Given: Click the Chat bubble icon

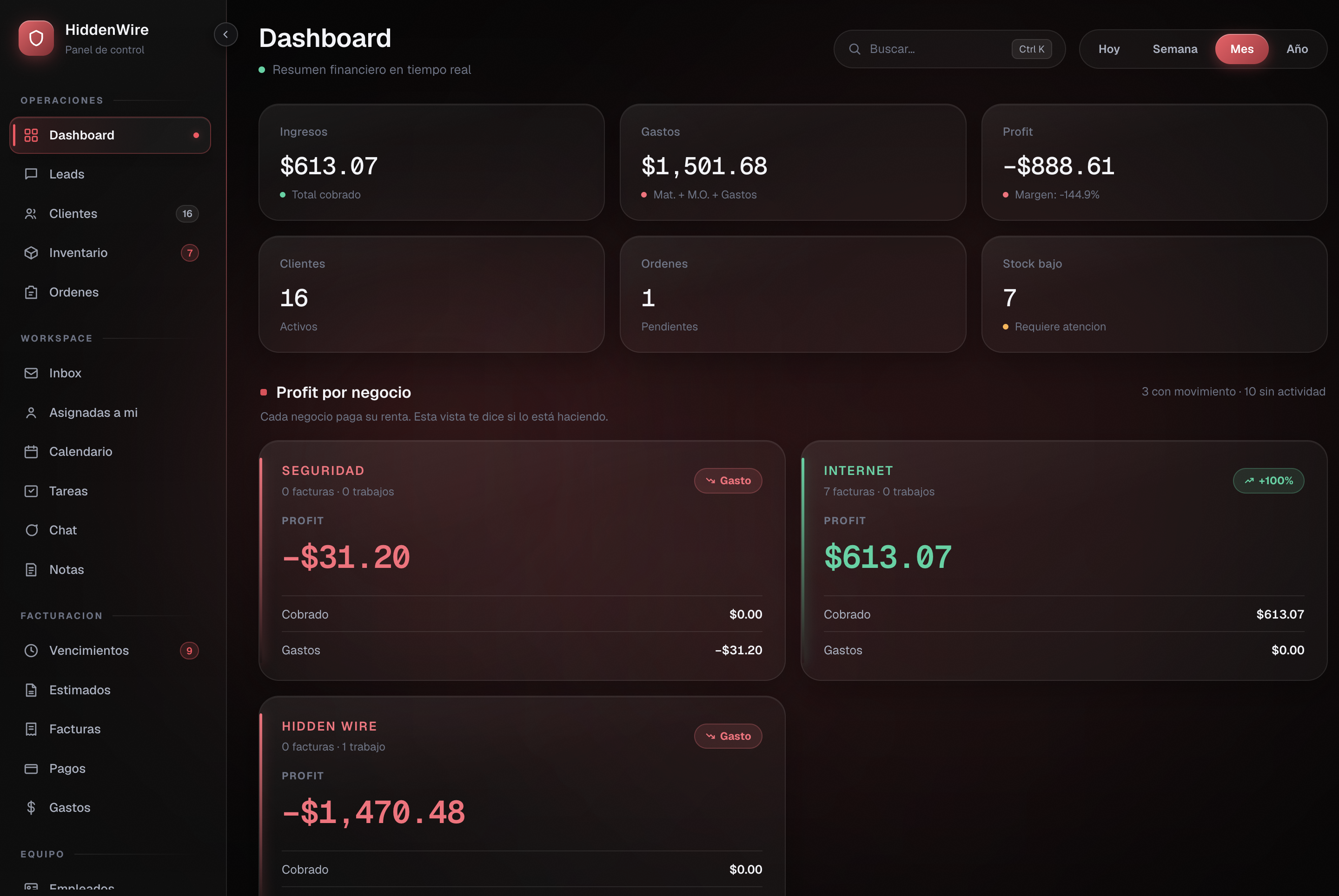Looking at the screenshot, I should click(31, 530).
